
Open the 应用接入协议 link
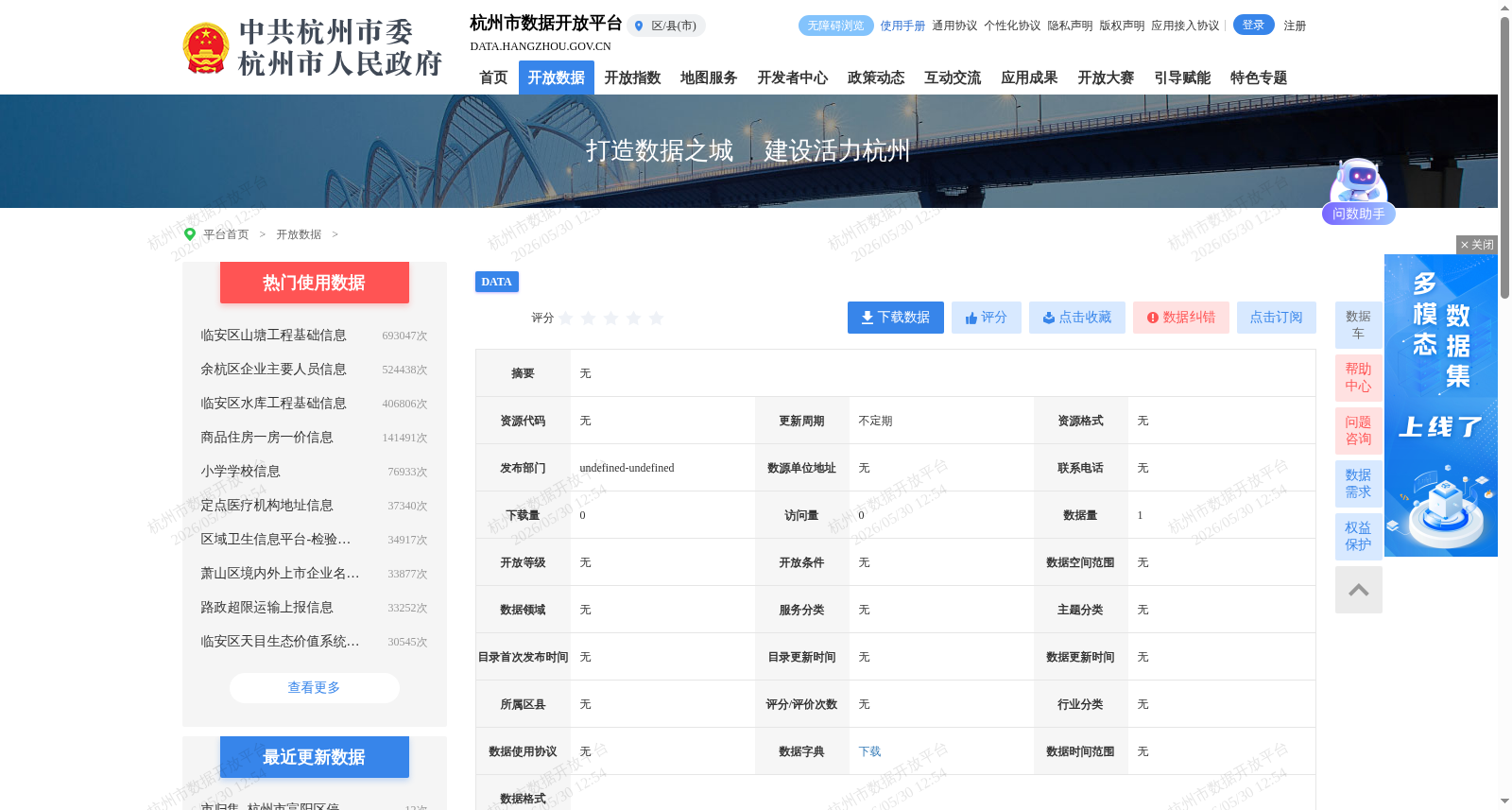(1185, 26)
